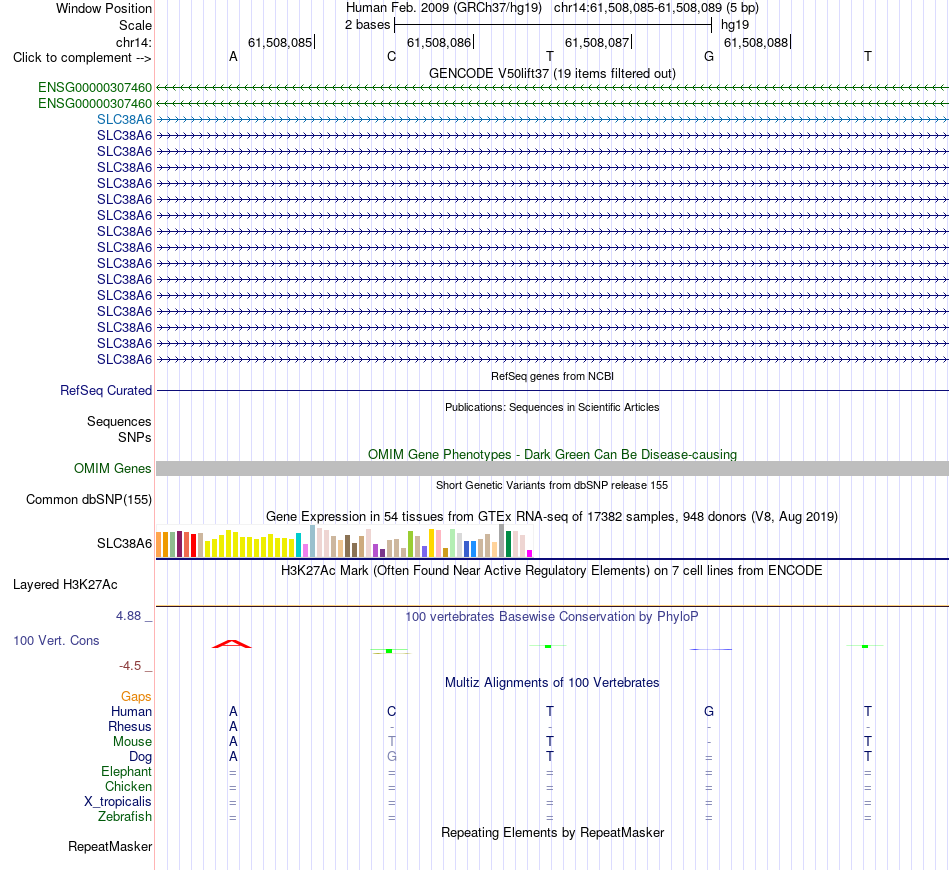Open the GTEx Gene Expression track title
The width and height of the screenshot is (950, 870).
(552, 517)
